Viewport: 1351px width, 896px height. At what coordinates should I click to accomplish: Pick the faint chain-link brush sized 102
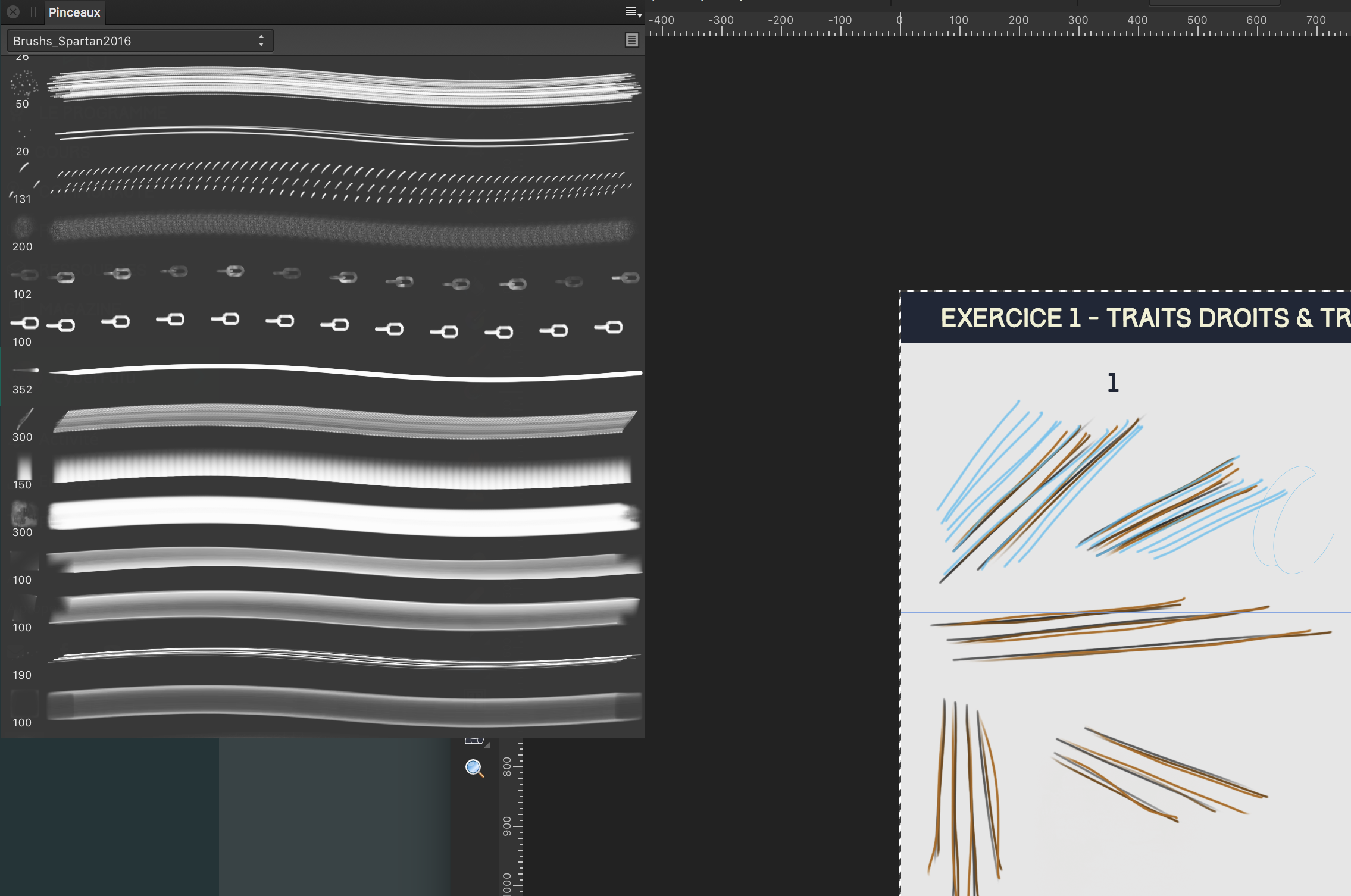pos(344,277)
